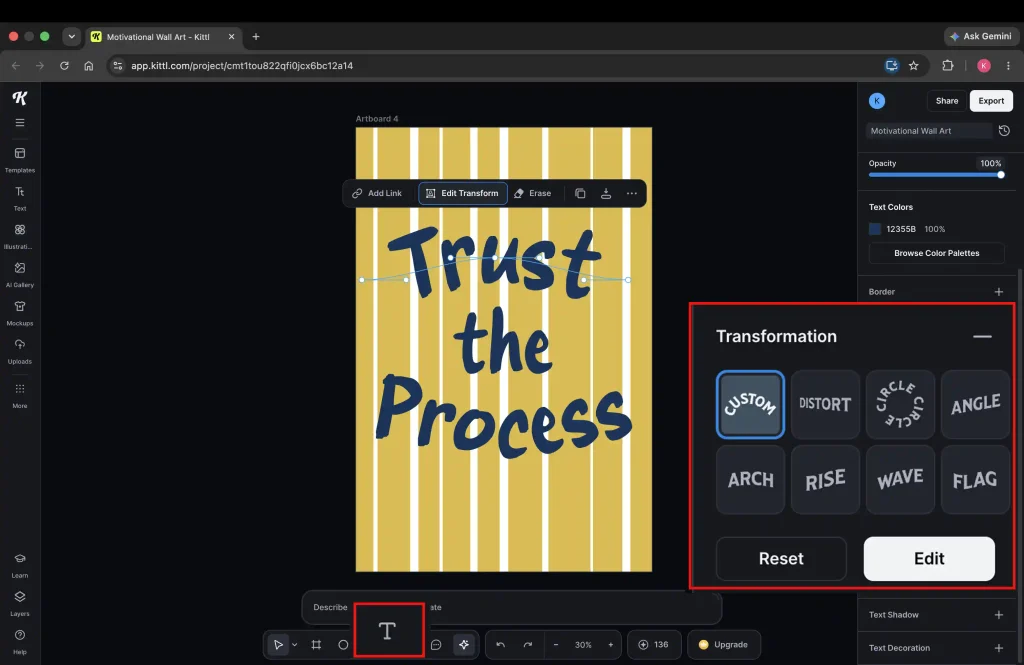Screen dimensions: 1024x665
Task: Click the Share button
Action: [946, 101]
